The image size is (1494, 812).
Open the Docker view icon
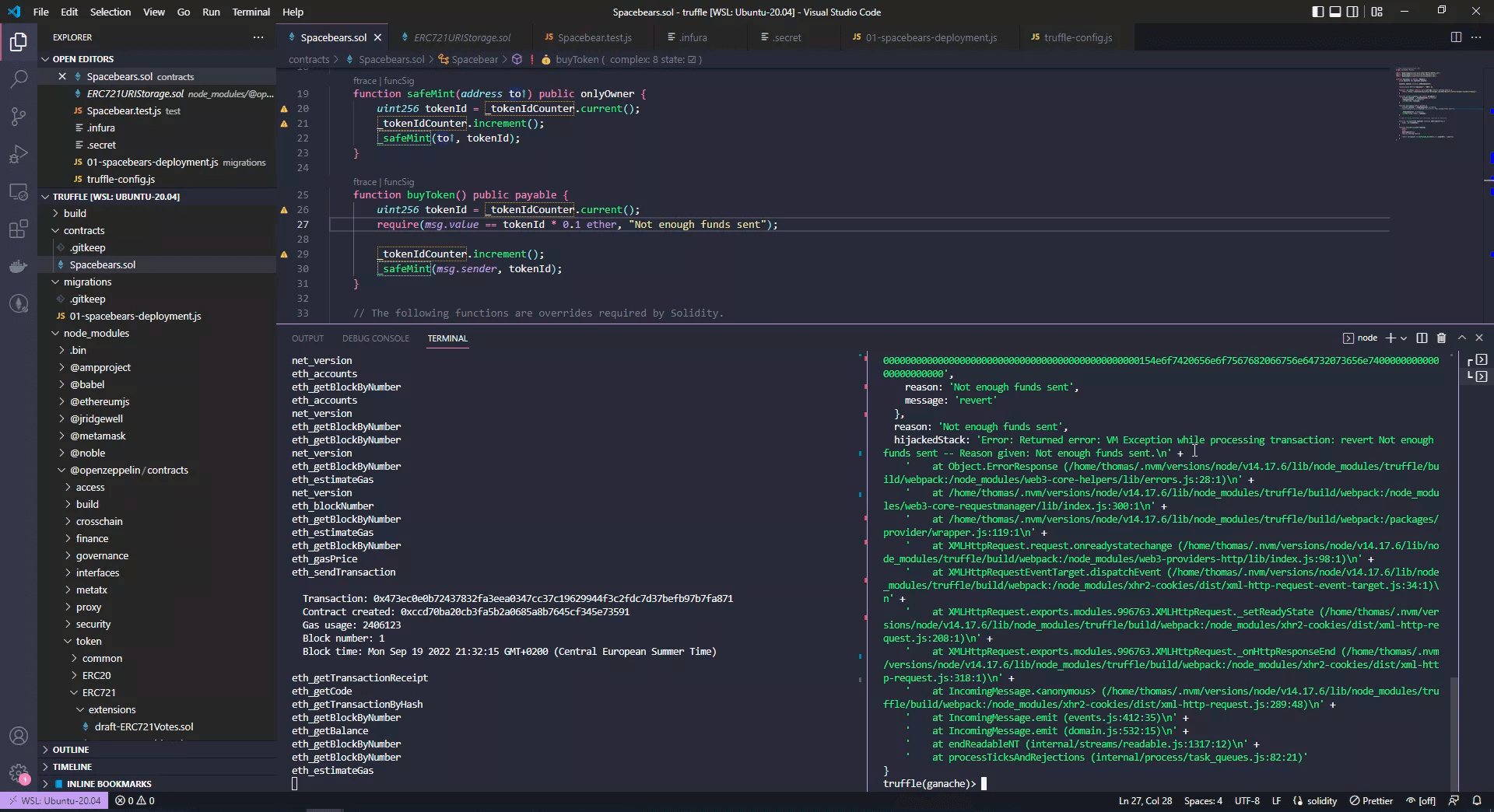(19, 266)
